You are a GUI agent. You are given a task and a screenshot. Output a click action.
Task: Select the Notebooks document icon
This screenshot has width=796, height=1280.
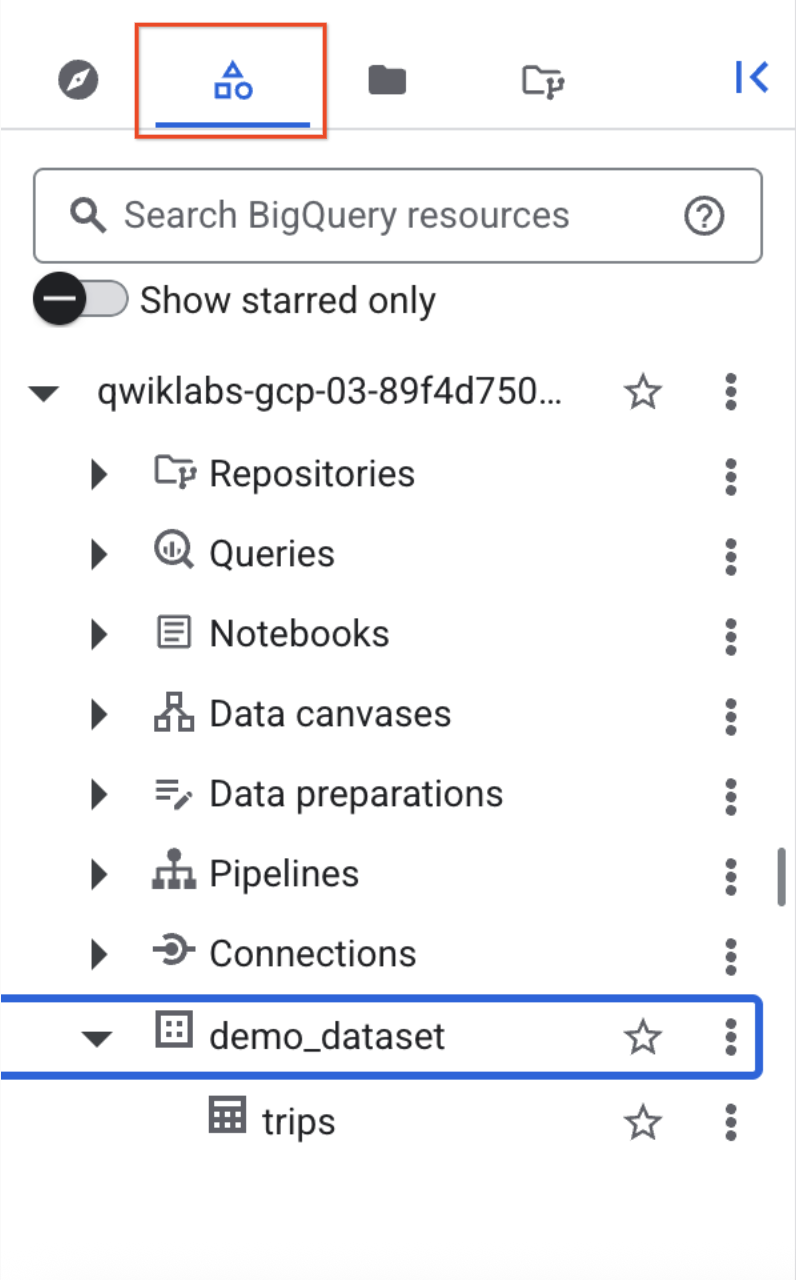(x=172, y=633)
